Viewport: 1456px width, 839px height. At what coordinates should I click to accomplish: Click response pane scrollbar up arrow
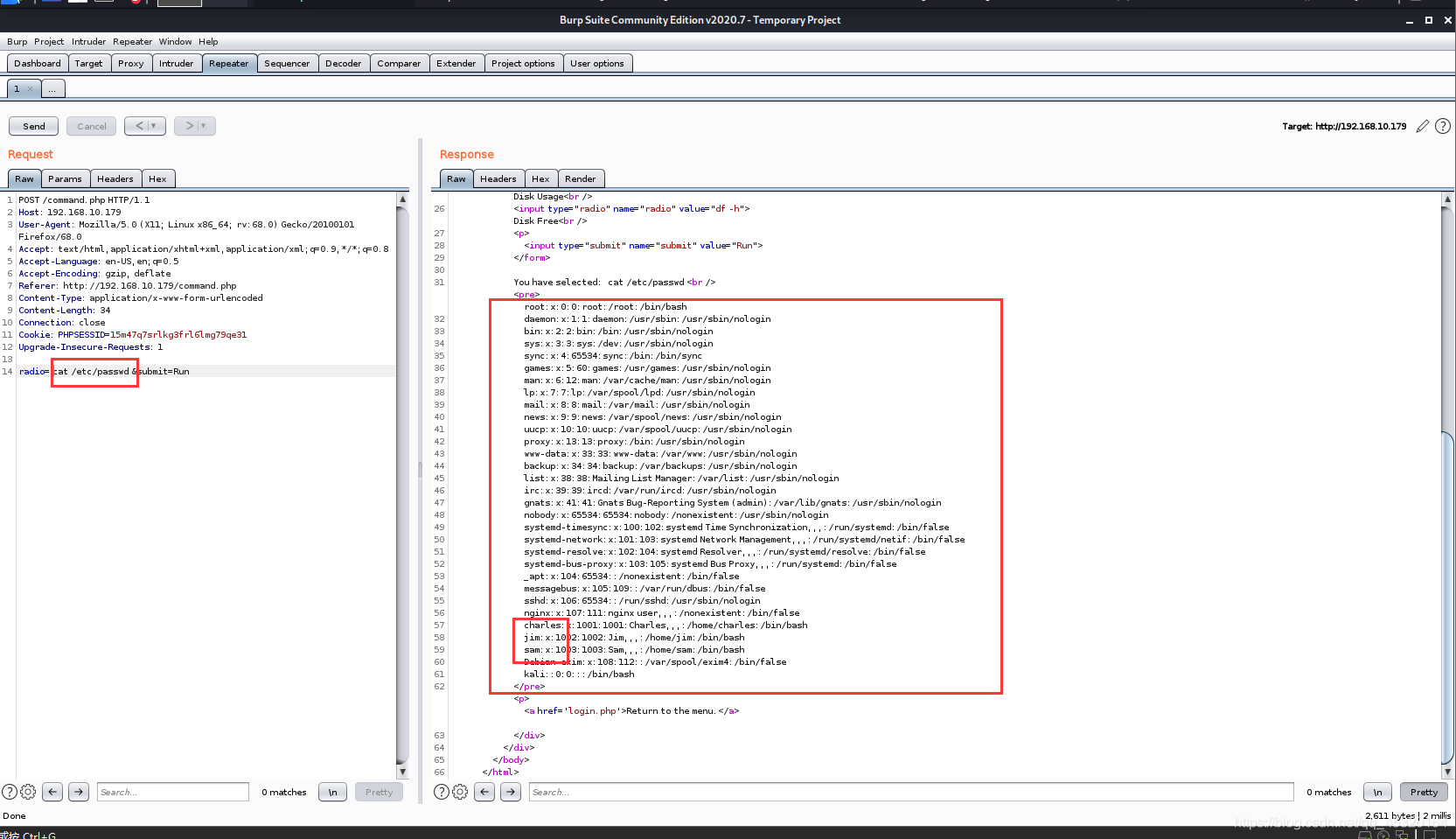click(x=1447, y=199)
